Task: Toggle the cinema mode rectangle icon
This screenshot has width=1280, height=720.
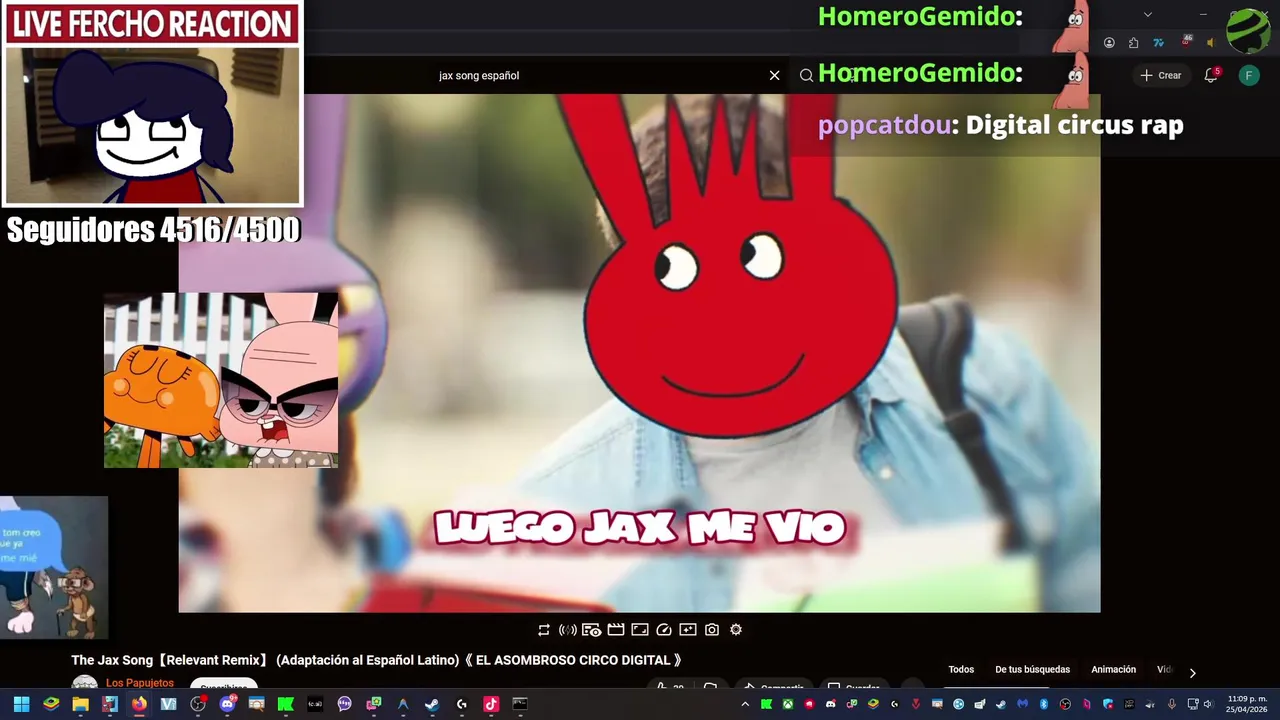Action: coord(640,630)
